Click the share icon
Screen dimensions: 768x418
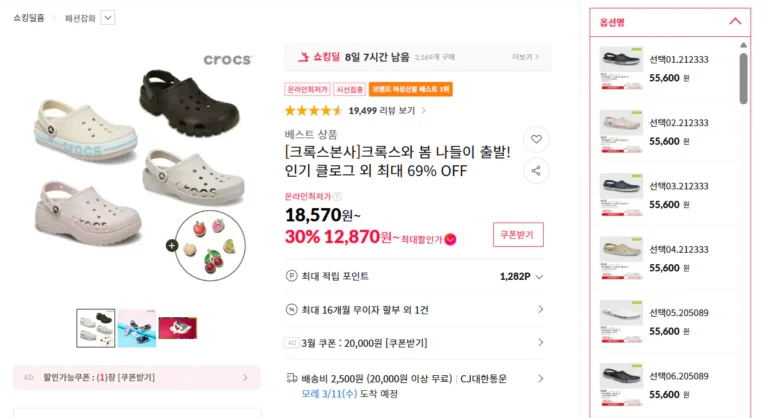coord(536,171)
